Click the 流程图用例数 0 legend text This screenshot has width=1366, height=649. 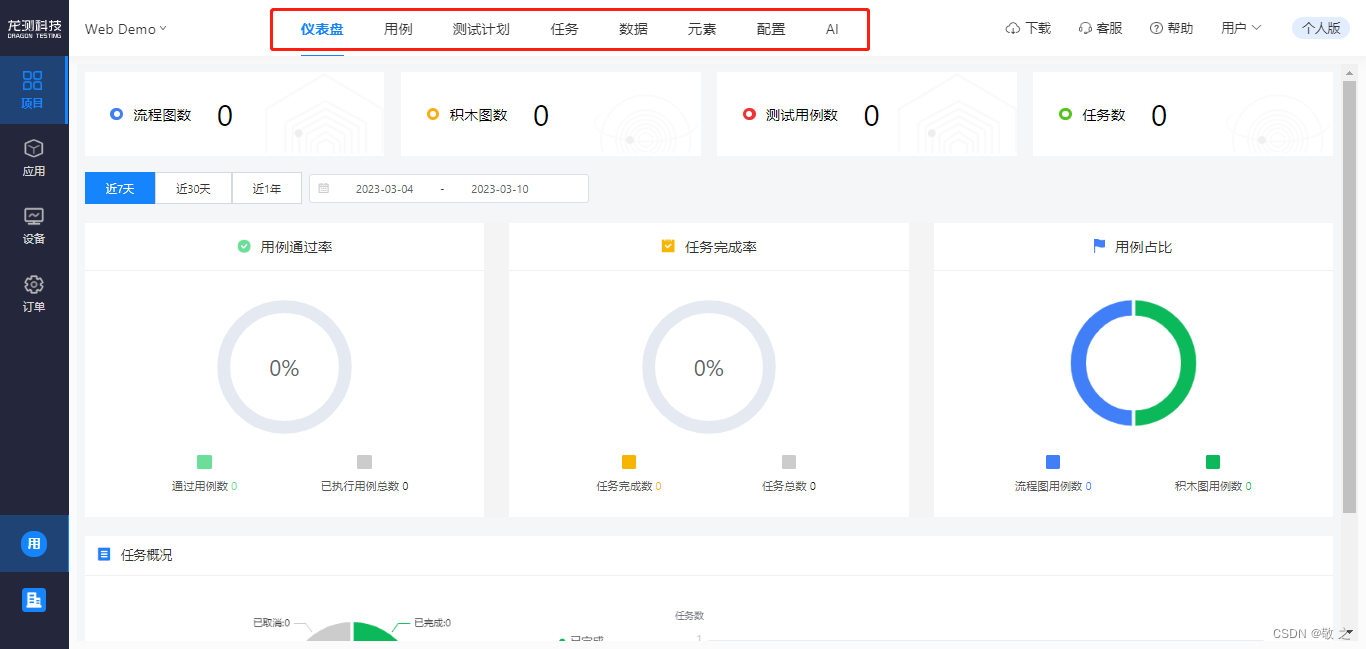pyautogui.click(x=1053, y=486)
